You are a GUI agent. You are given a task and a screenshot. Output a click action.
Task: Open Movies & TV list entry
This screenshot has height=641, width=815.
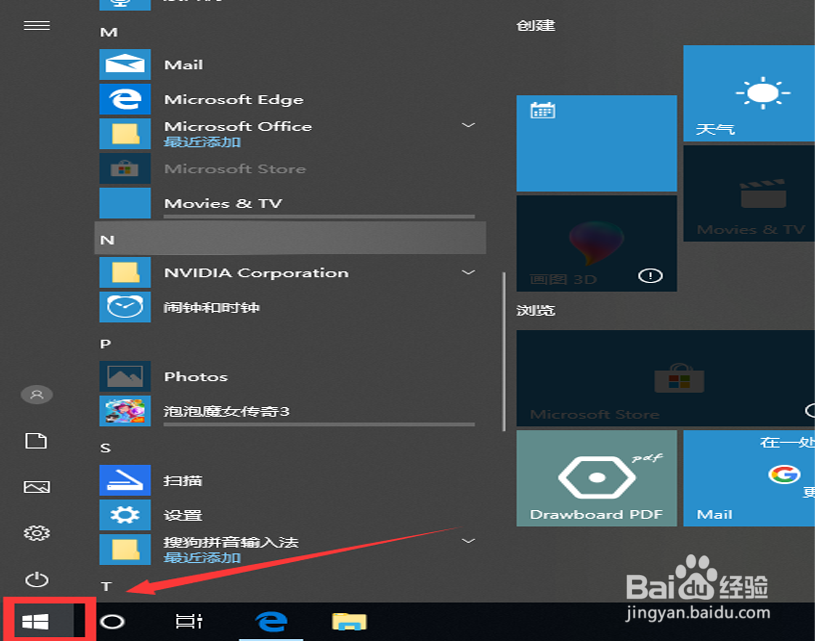coord(288,203)
